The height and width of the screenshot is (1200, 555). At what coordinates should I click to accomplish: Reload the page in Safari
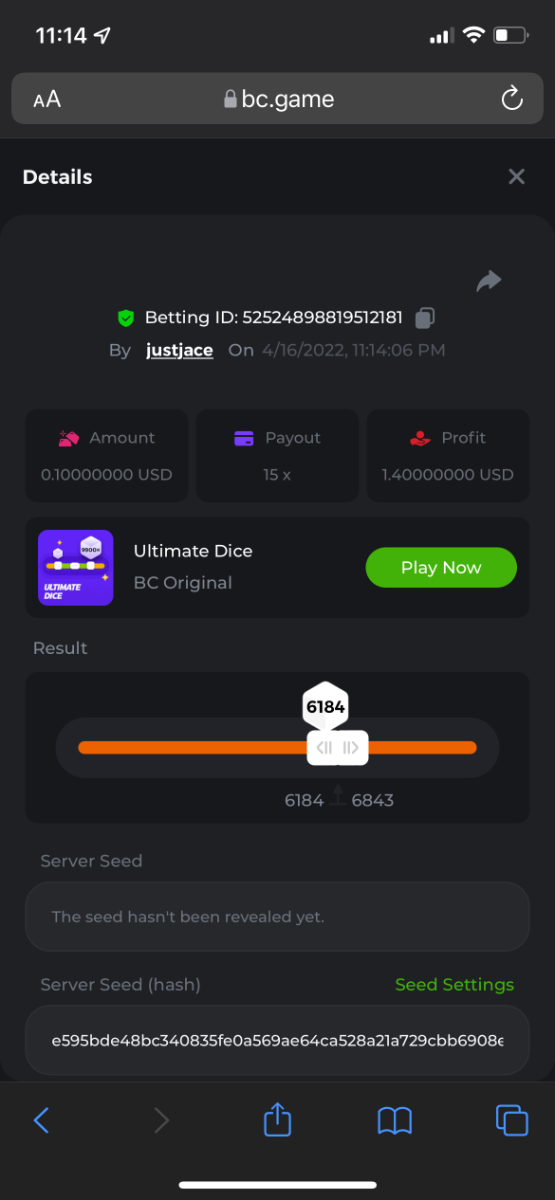click(511, 98)
